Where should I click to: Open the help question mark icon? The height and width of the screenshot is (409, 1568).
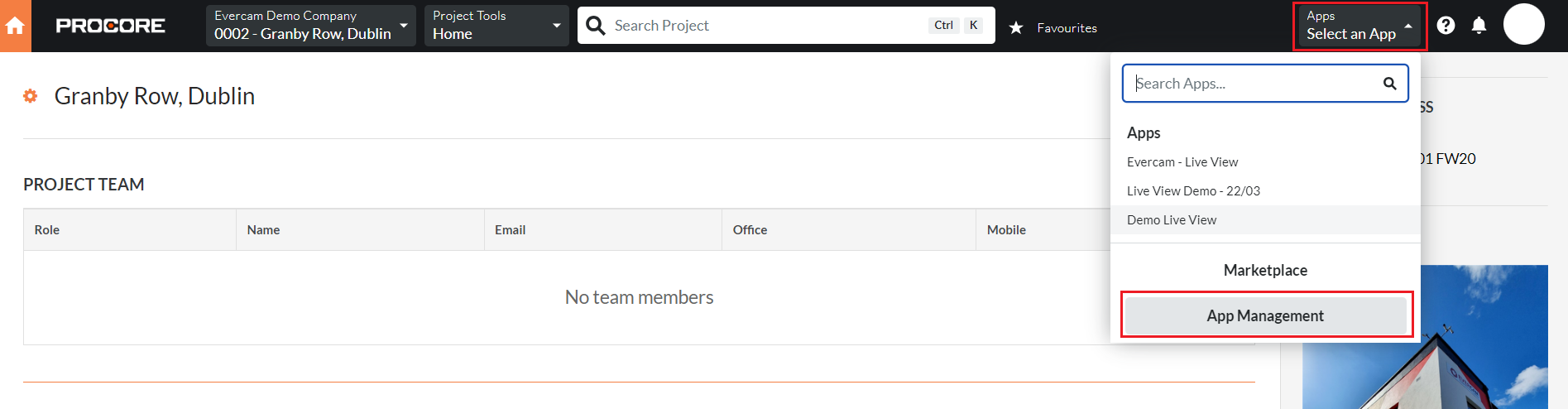point(1446,26)
